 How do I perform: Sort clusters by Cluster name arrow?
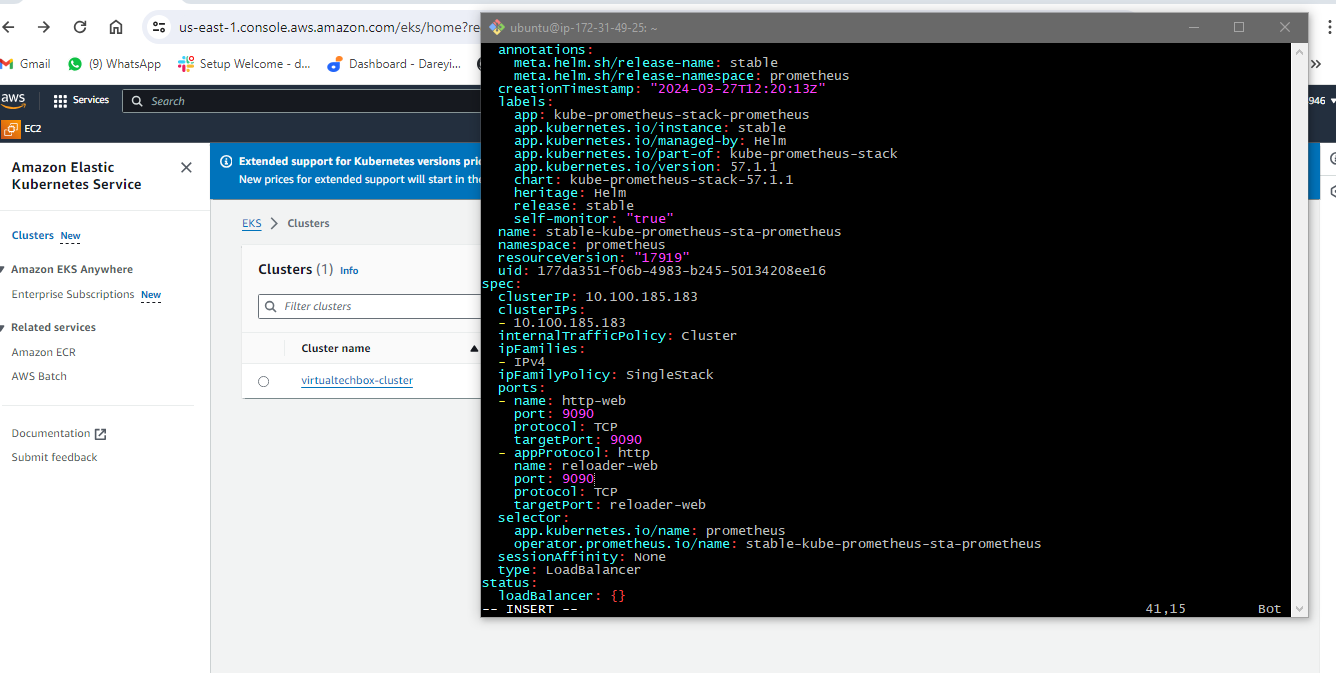click(473, 348)
